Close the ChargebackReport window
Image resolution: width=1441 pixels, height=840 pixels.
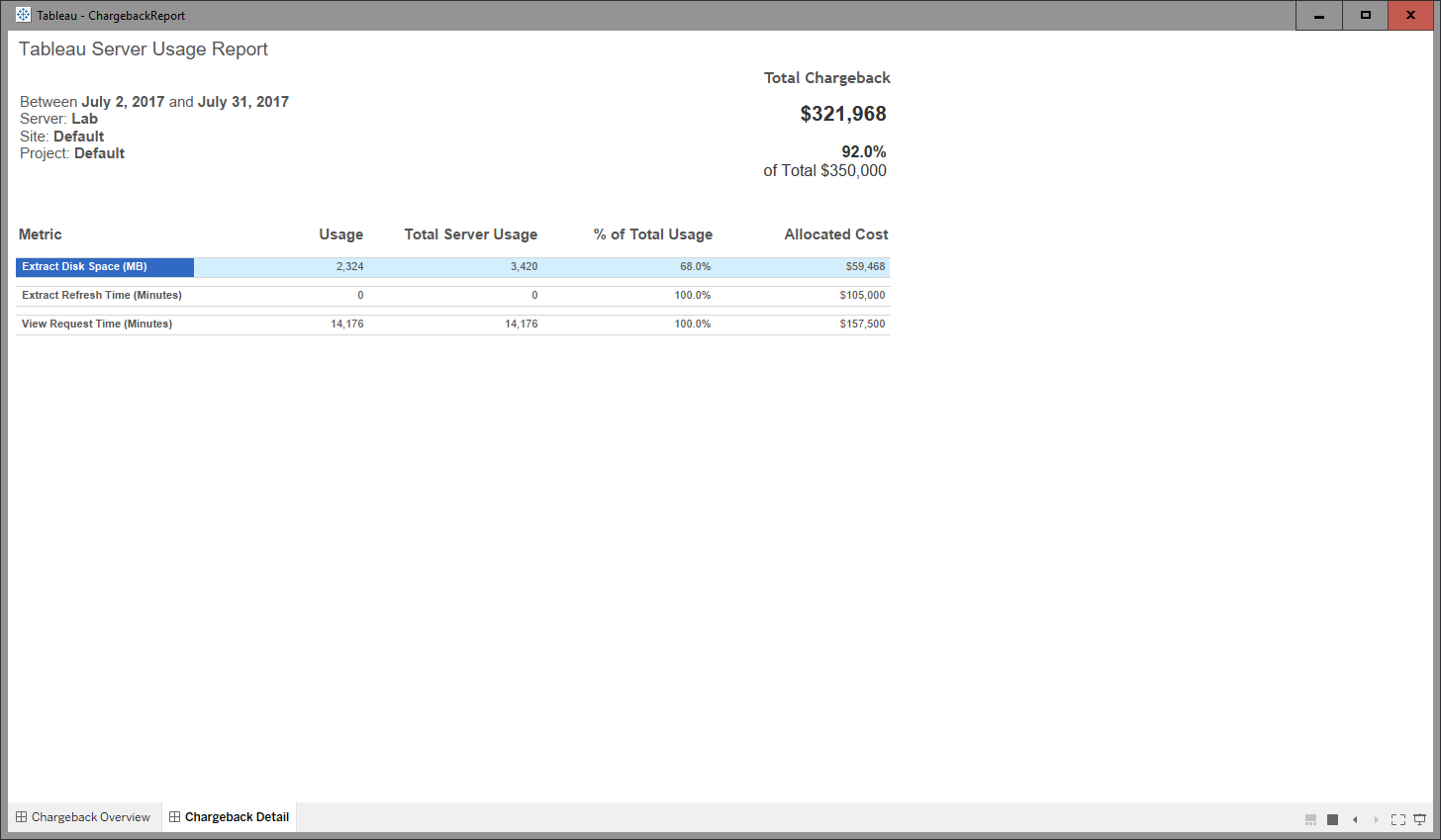[1411, 15]
